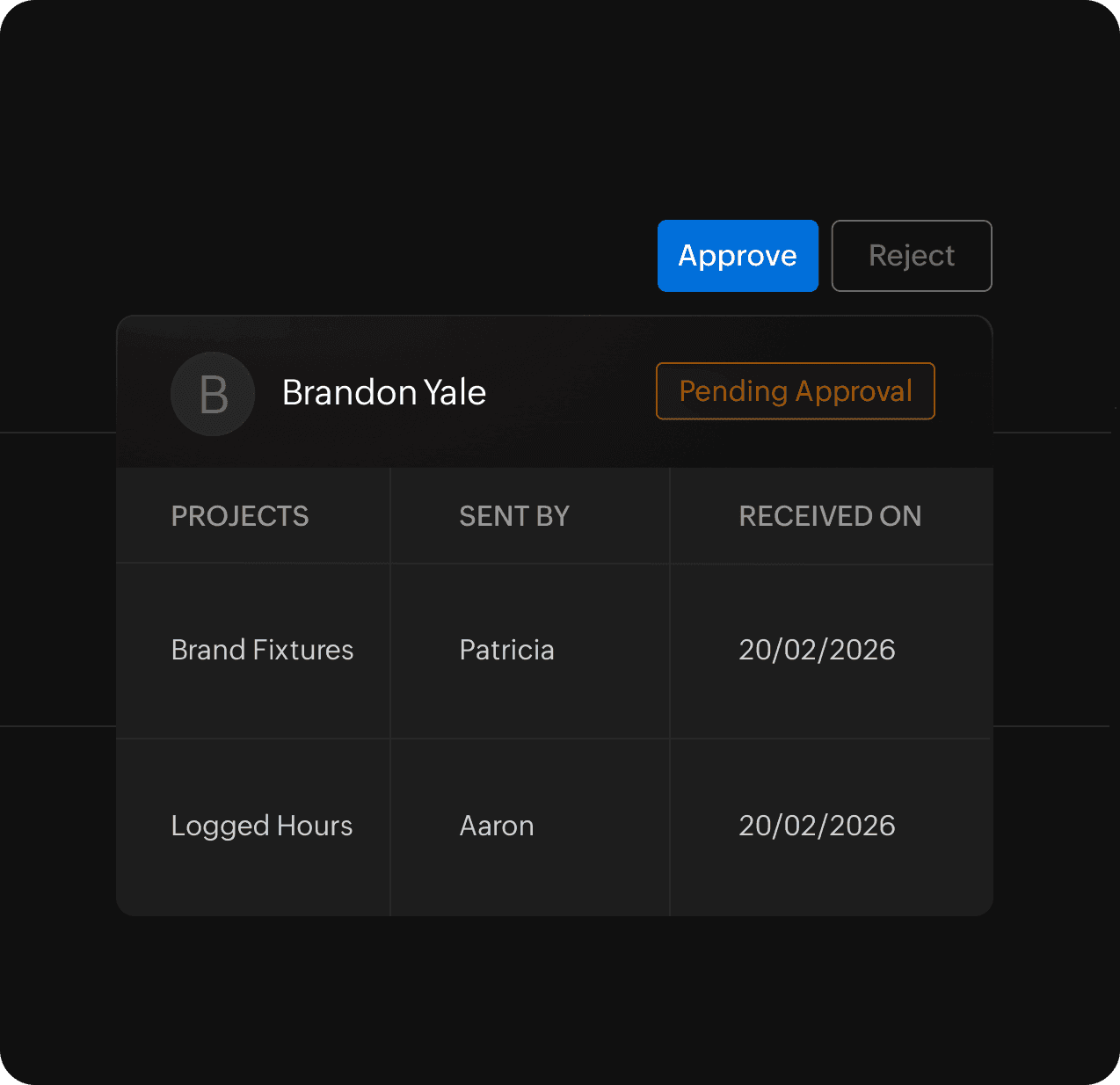This screenshot has width=1120, height=1085.
Task: Approve Brandon Yale's pending request
Action: [x=738, y=256]
